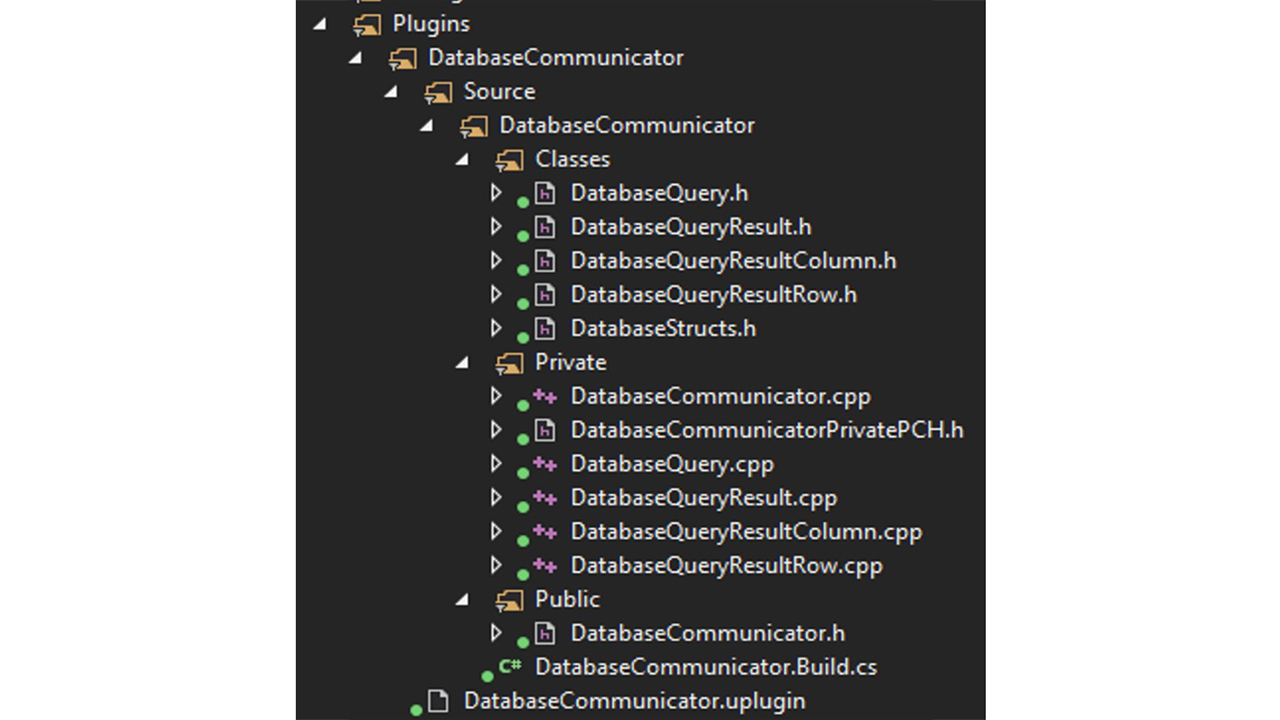Collapse the Plugins folder node
The width and height of the screenshot is (1280, 720).
[x=320, y=23]
